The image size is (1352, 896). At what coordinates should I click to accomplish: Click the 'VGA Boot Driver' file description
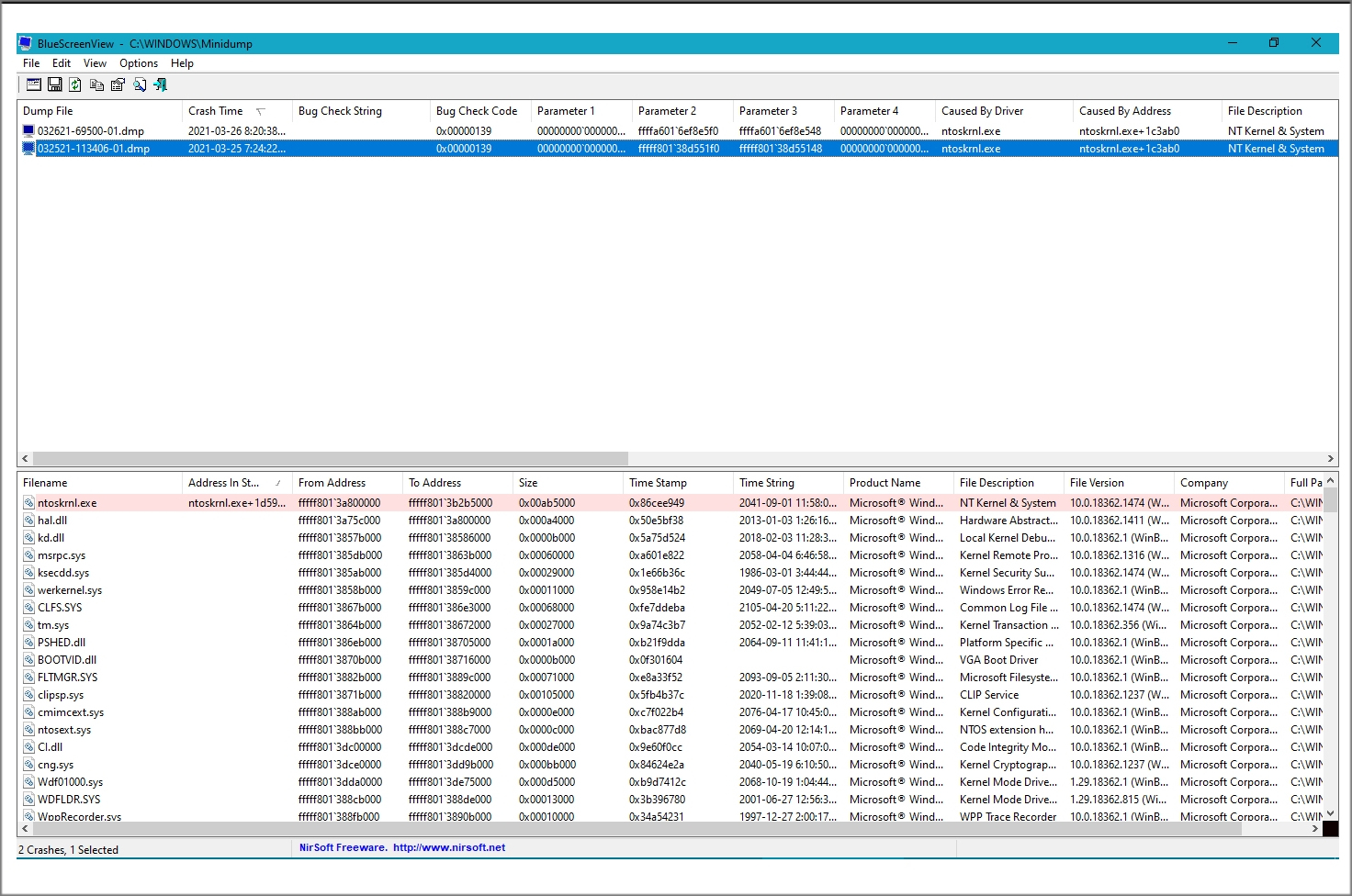point(998,660)
